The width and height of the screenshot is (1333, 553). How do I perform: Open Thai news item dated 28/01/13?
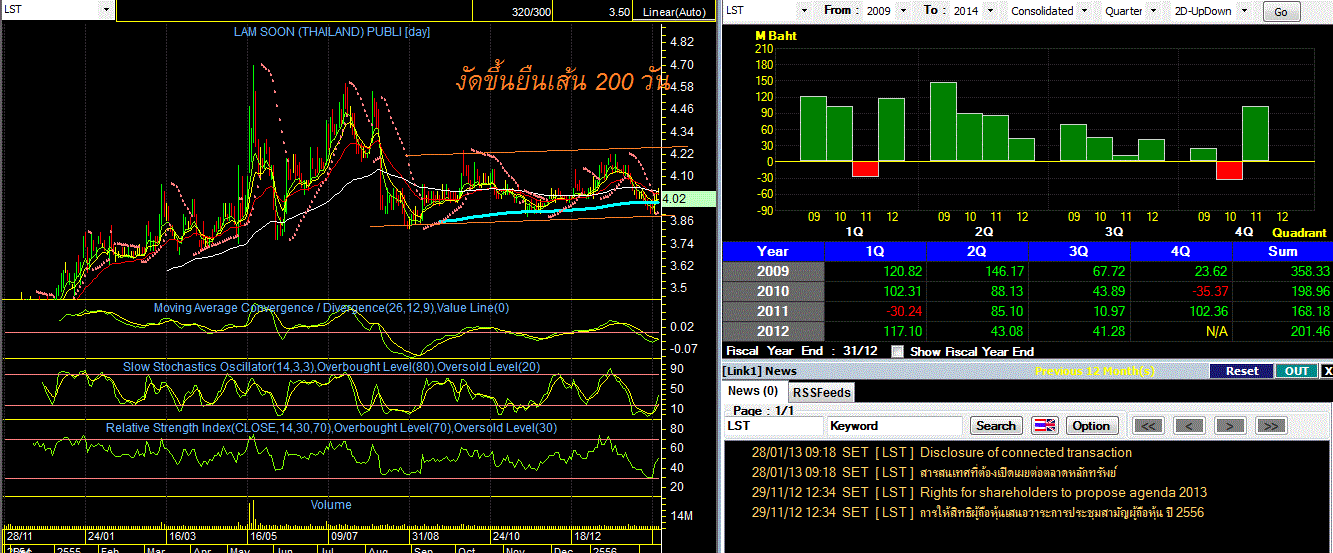coord(1018,472)
